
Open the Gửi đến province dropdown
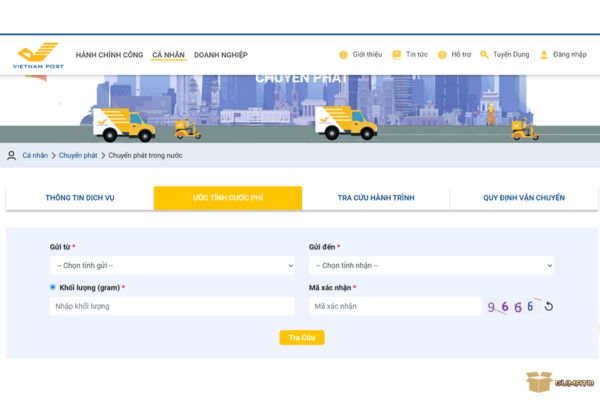(431, 266)
